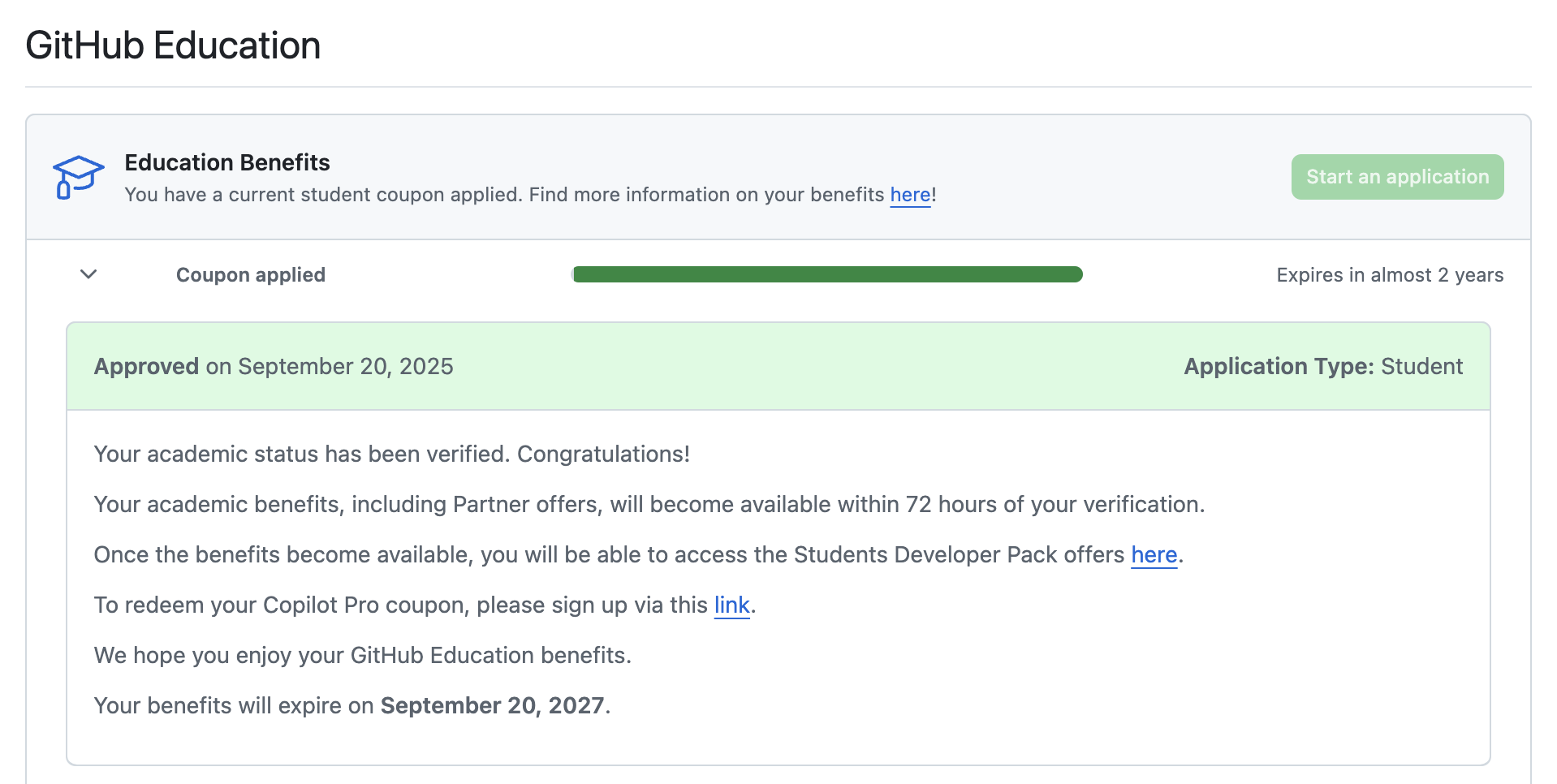Image resolution: width=1557 pixels, height=784 pixels.
Task: Click the 'Expires in almost 2 years' text
Action: coord(1389,275)
